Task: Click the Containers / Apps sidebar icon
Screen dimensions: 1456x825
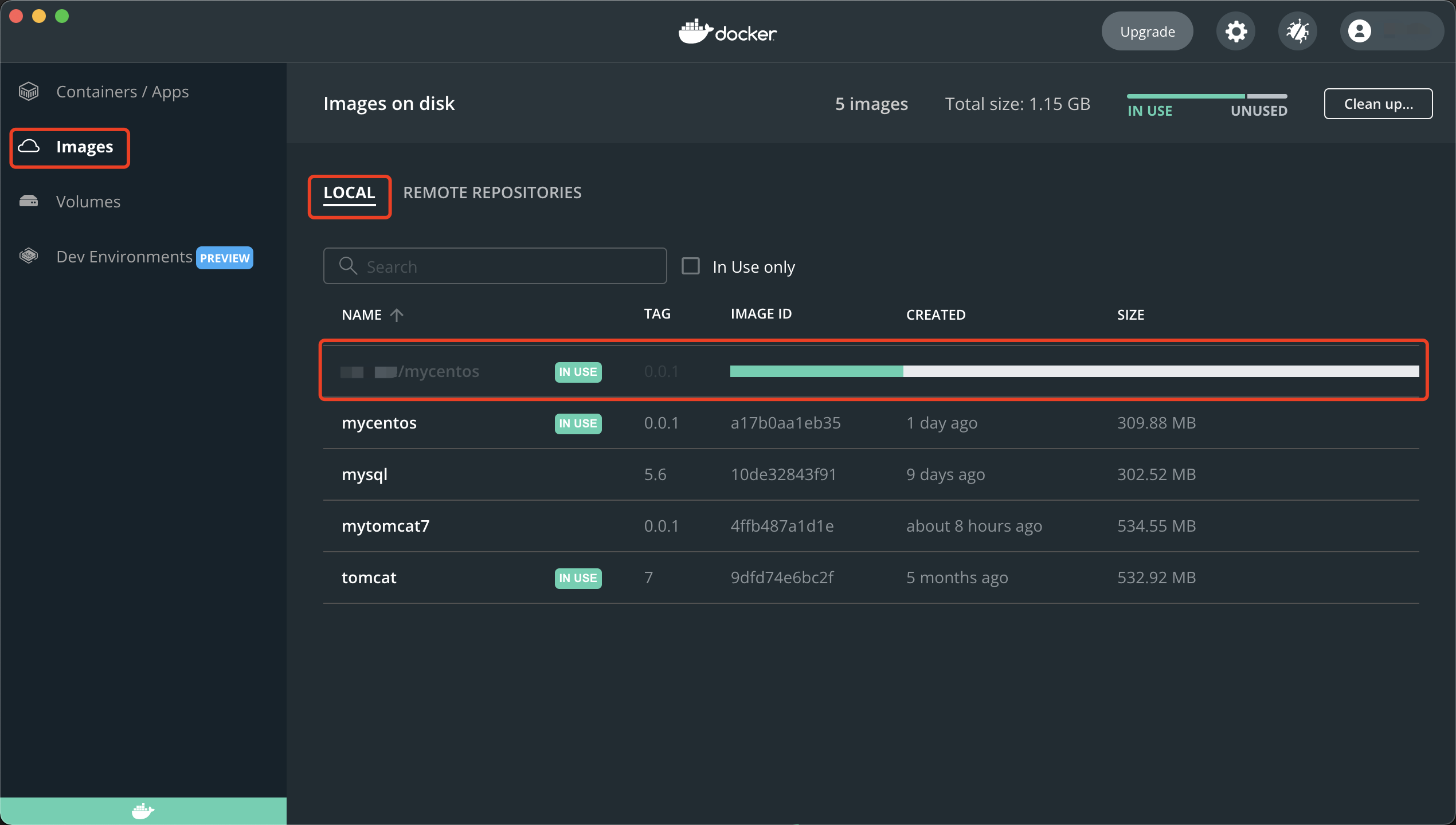Action: point(29,92)
